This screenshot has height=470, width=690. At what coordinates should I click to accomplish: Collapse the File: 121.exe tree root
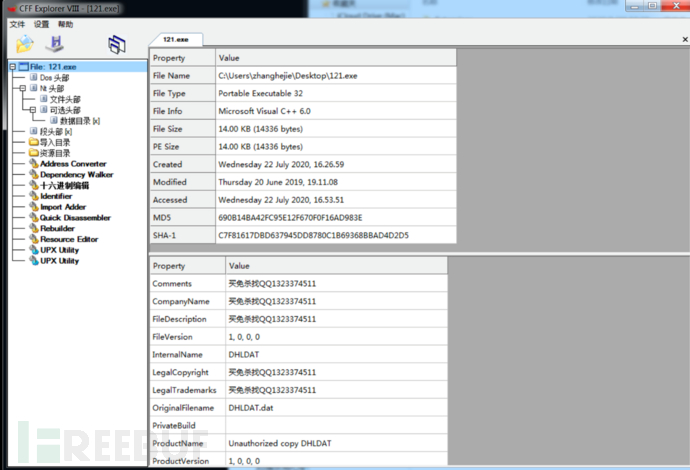[x=12, y=67]
